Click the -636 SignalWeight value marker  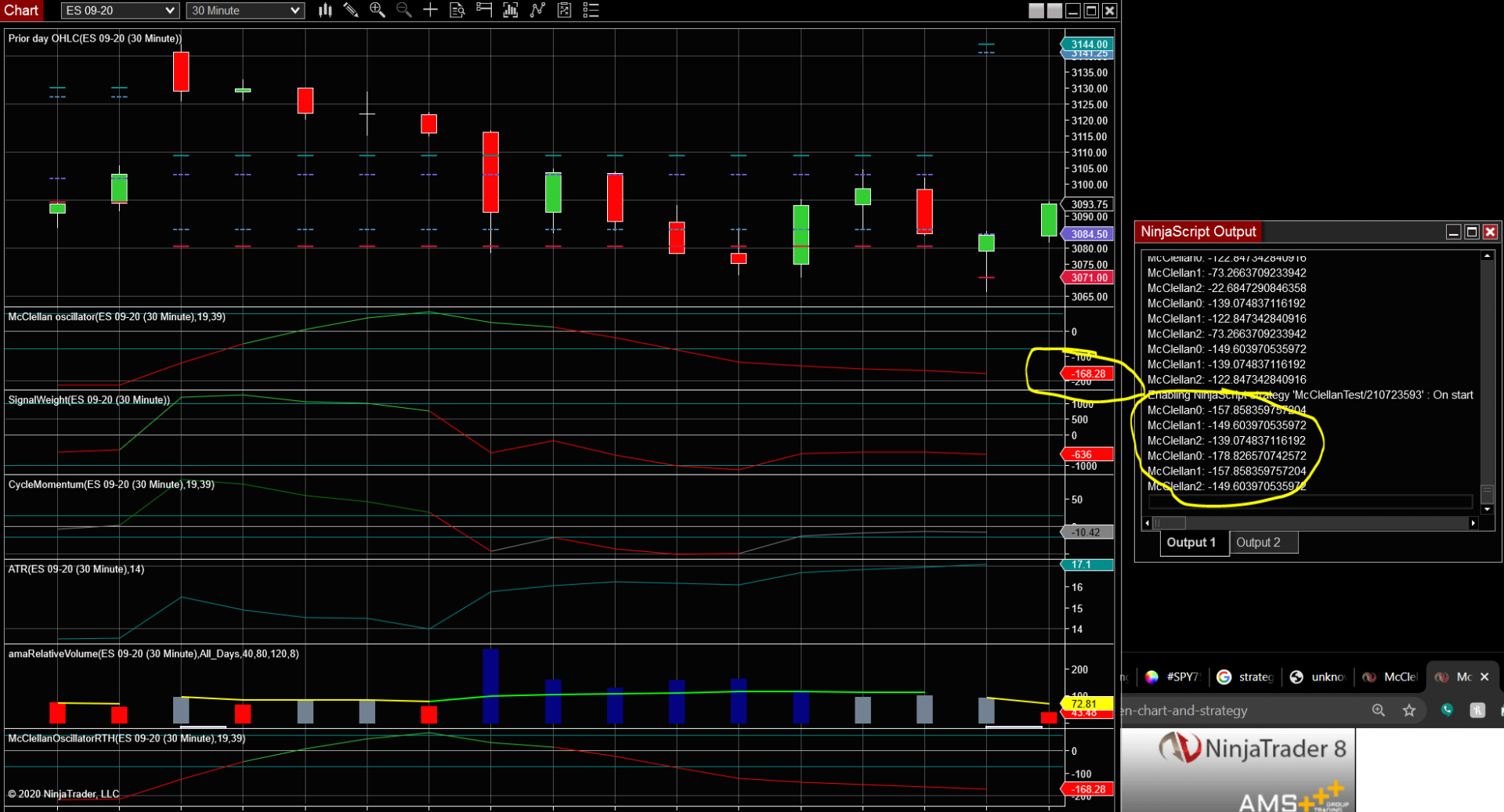1087,454
